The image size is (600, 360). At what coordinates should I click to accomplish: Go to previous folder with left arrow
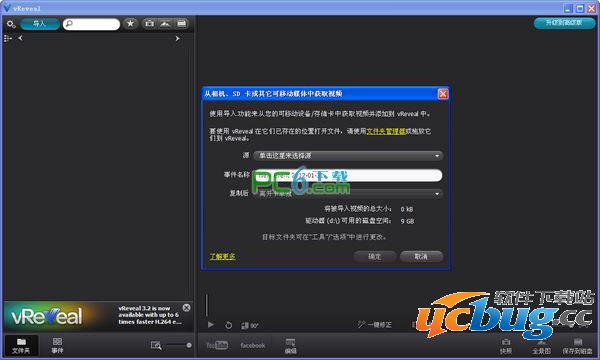click(20, 38)
